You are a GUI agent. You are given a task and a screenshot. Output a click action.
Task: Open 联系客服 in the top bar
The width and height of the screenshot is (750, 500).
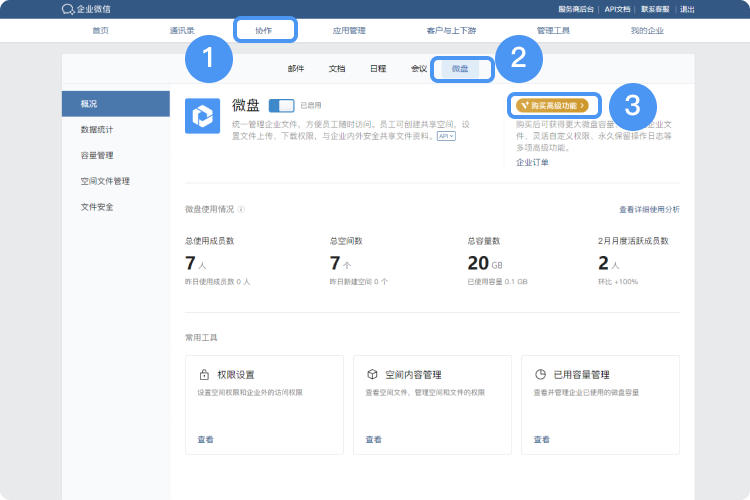point(655,9)
